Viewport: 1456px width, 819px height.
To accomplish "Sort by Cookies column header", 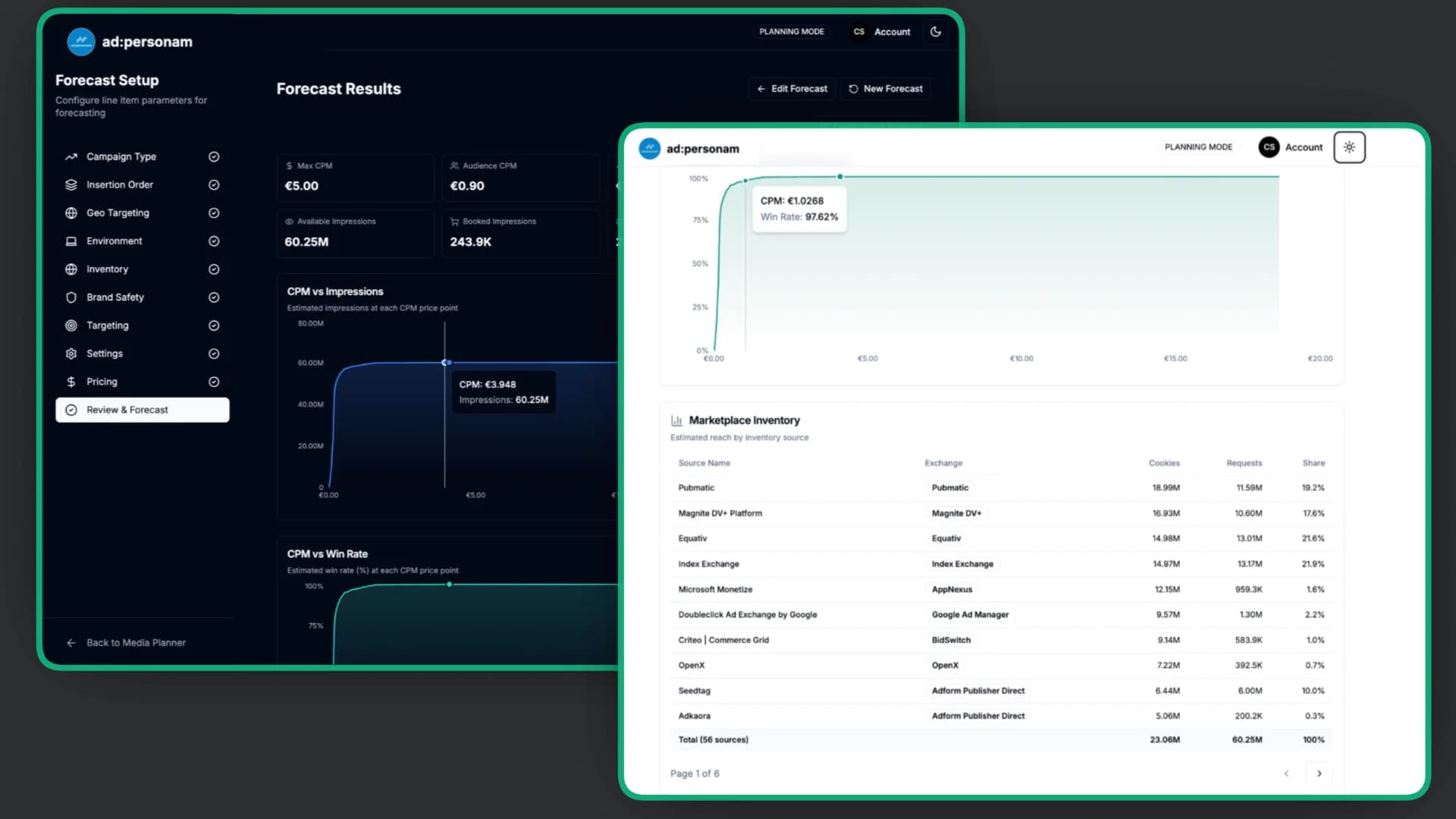I will click(x=1164, y=463).
